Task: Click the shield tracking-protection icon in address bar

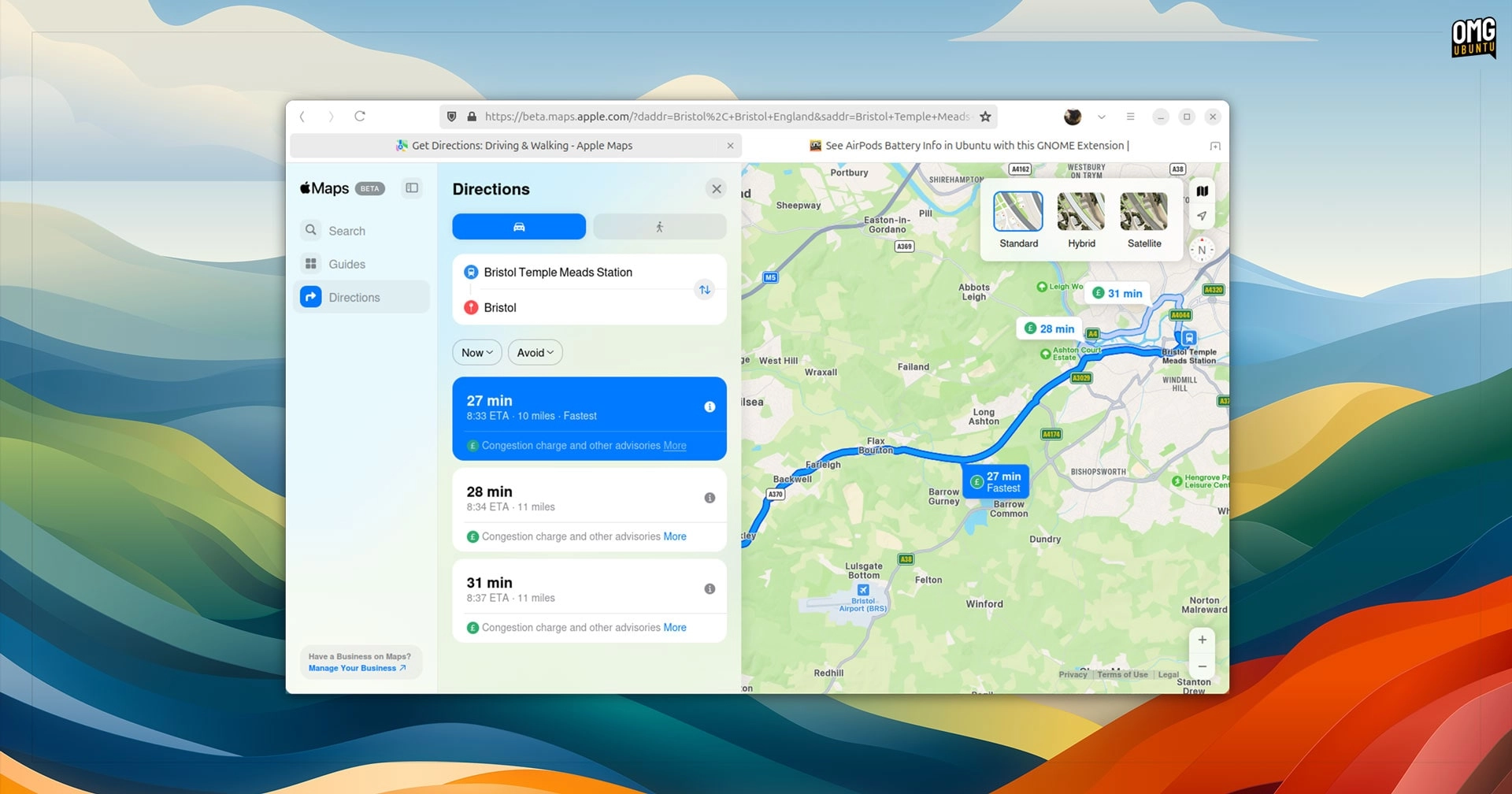Action: (451, 117)
